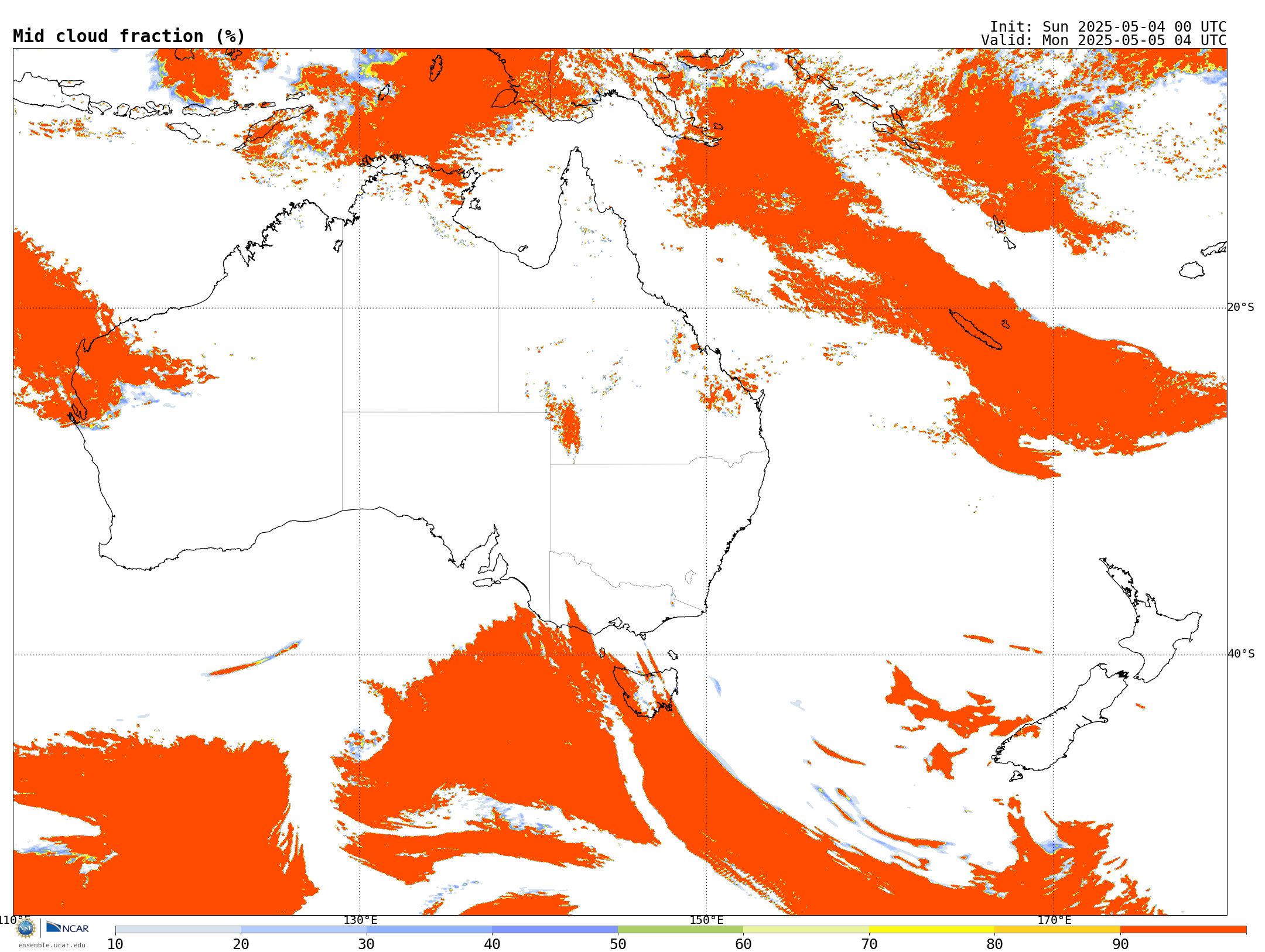
Task: Click the colorbar label '80'
Action: click(994, 944)
